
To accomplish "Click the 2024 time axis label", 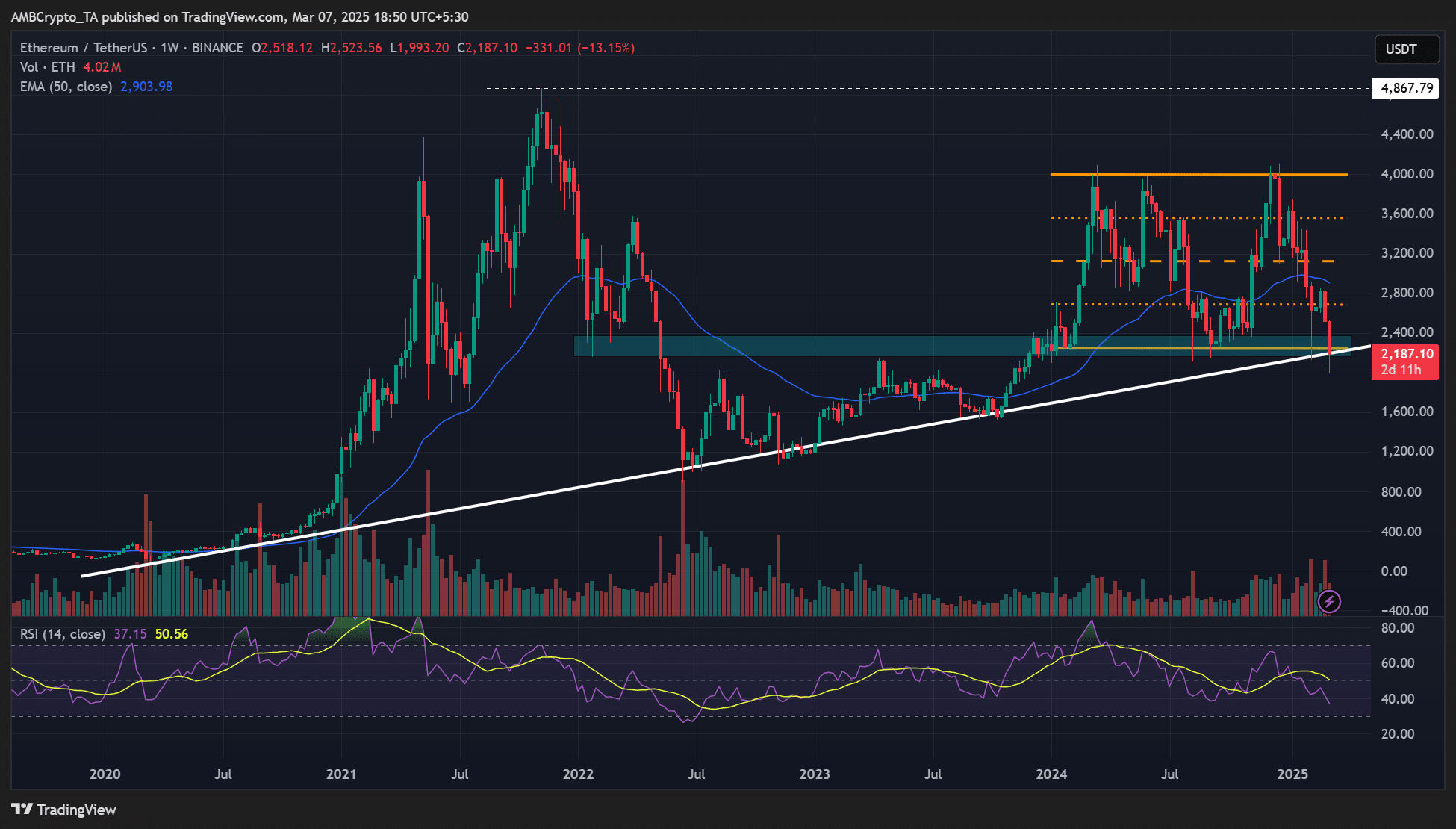I will pyautogui.click(x=1051, y=774).
